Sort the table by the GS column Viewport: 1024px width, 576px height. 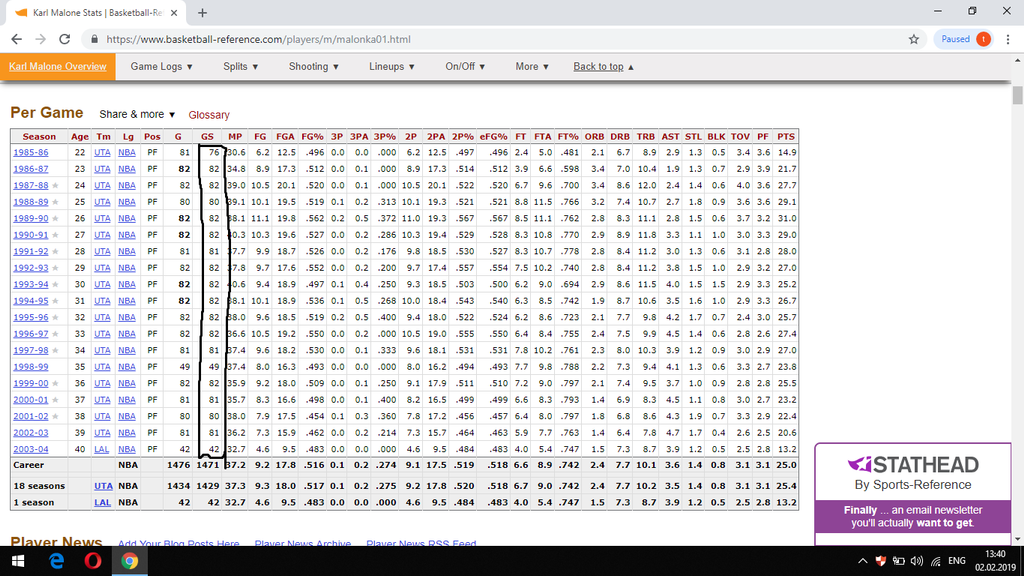(x=207, y=136)
